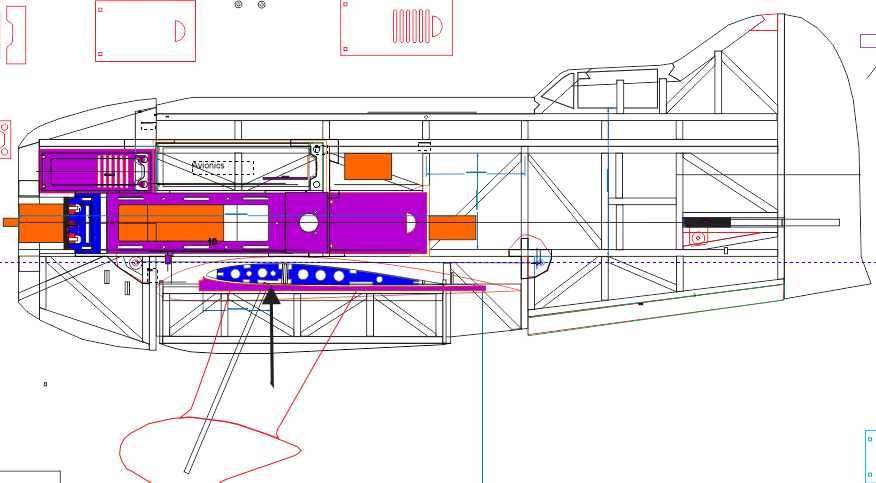876x483 pixels.
Task: Select the "Avionics" text label
Action: pyautogui.click(x=208, y=165)
